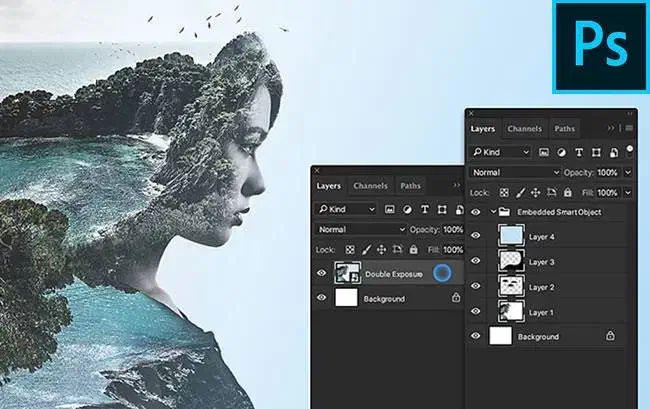650x409 pixels.
Task: Click the adjustment layer filter icon in right panel
Action: pyautogui.click(x=560, y=152)
